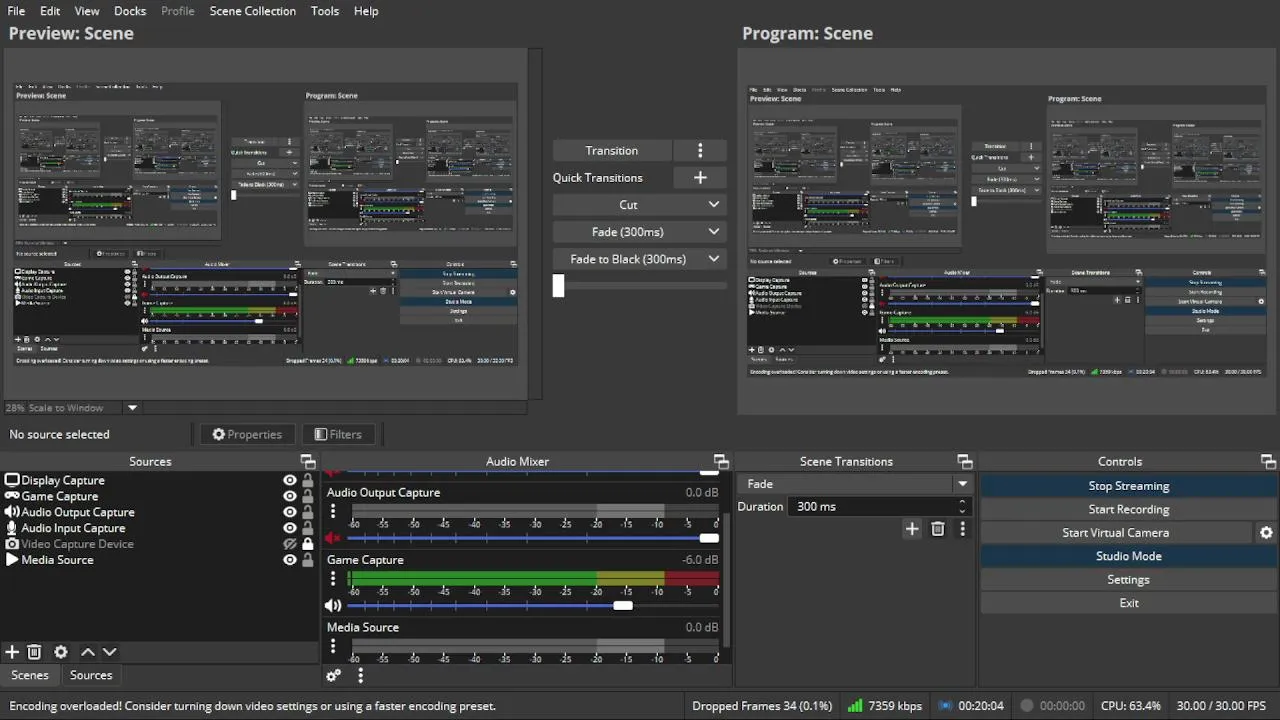Mute Game Capture audio in the mixer
This screenshot has height=720, width=1280.
[x=333, y=605]
